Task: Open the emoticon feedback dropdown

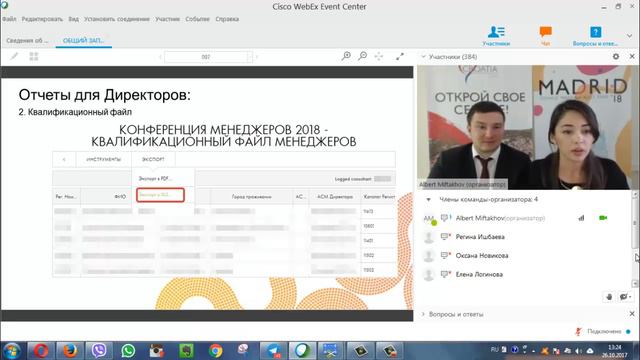Action: point(625,297)
